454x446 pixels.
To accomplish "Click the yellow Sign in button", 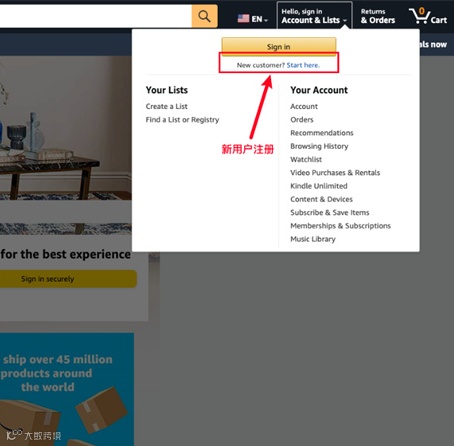I will [x=279, y=46].
